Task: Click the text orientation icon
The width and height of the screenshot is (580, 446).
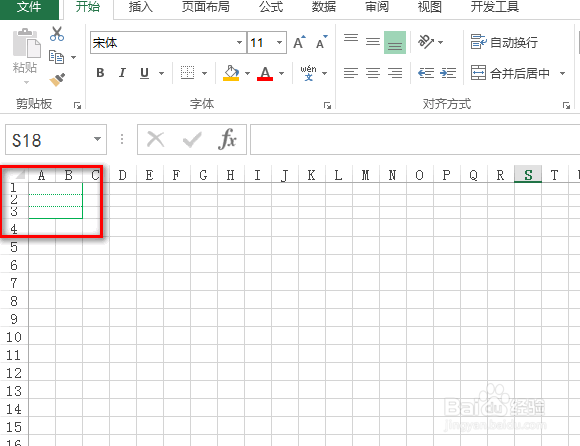Action: (x=426, y=42)
